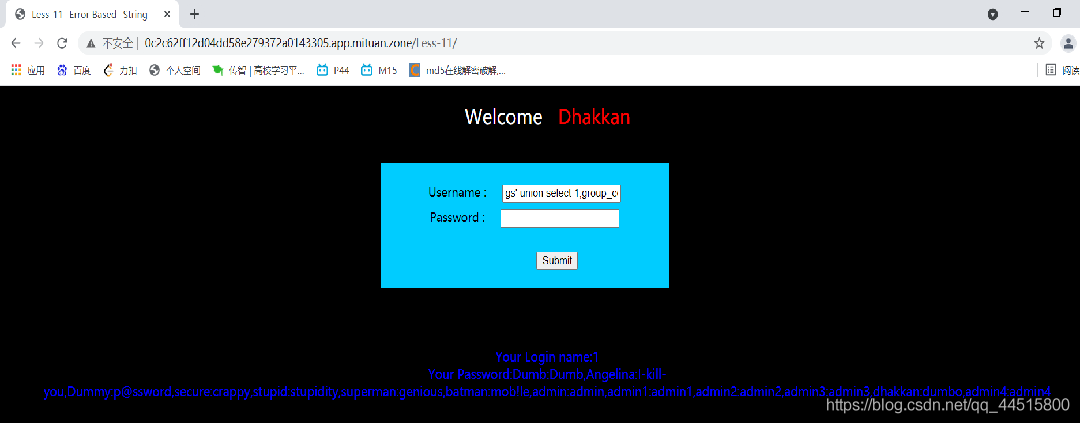Open the 高校学习平台 bookmark with green icon

point(259,70)
